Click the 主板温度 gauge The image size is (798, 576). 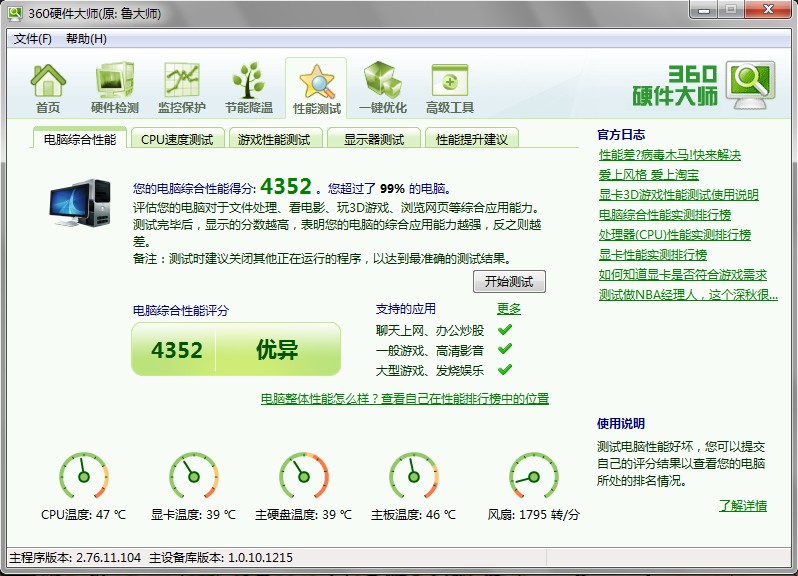tap(414, 476)
